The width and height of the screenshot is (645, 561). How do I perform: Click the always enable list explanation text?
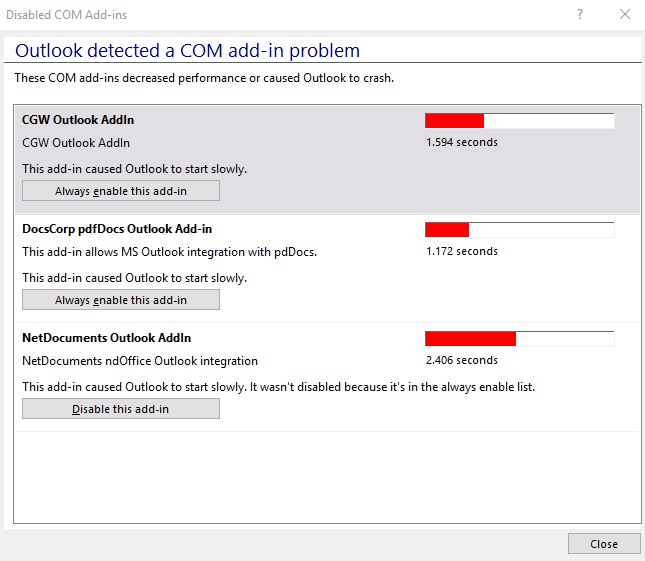tap(278, 387)
